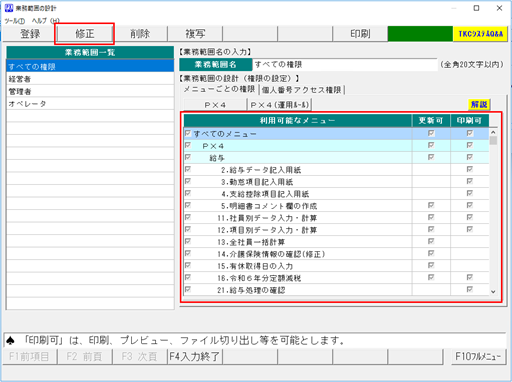Maximize the 業務範囲の設計 window
512x382 pixels.
(477, 8)
